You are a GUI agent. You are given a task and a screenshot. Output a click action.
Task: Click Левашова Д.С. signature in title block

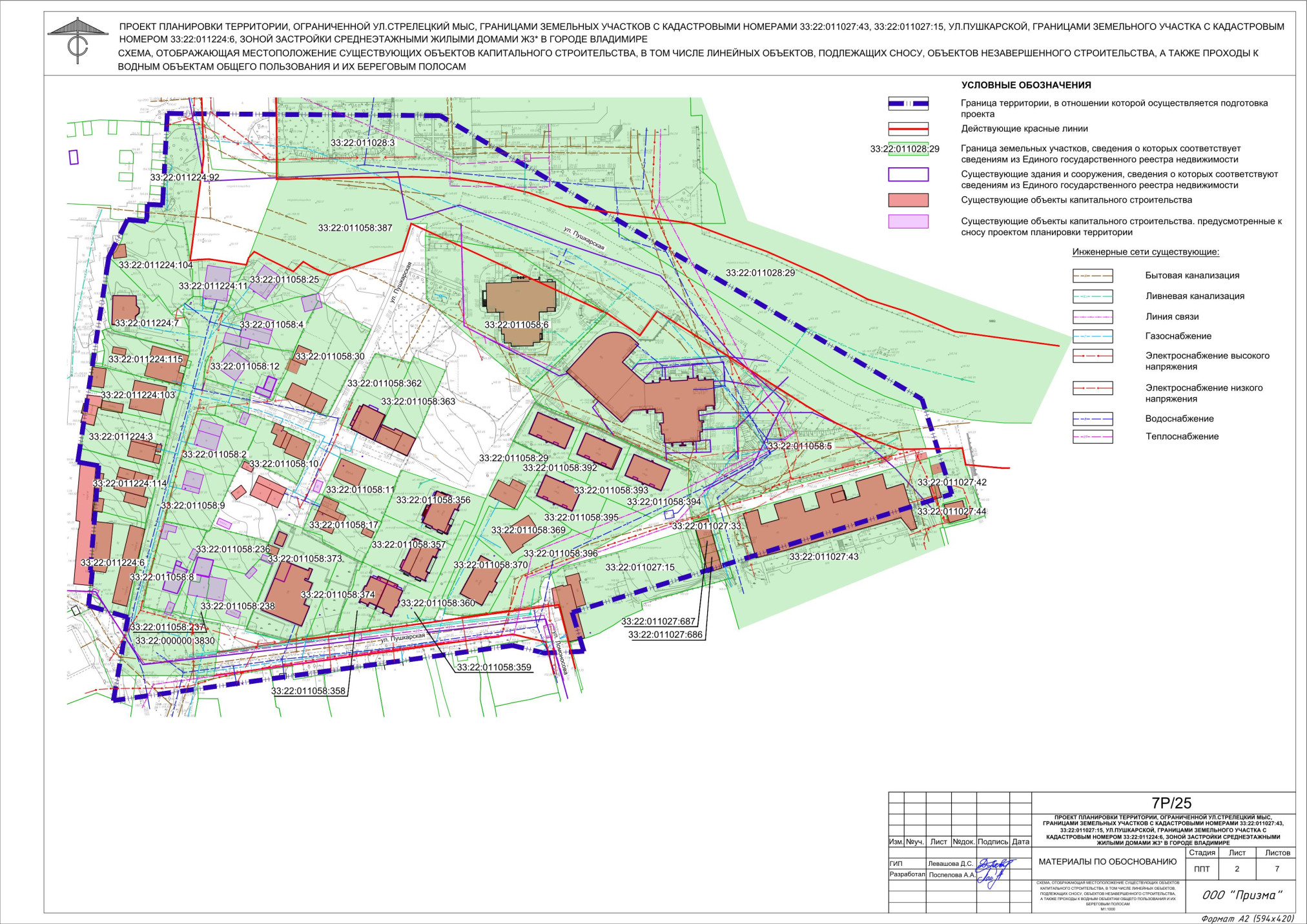951,863
